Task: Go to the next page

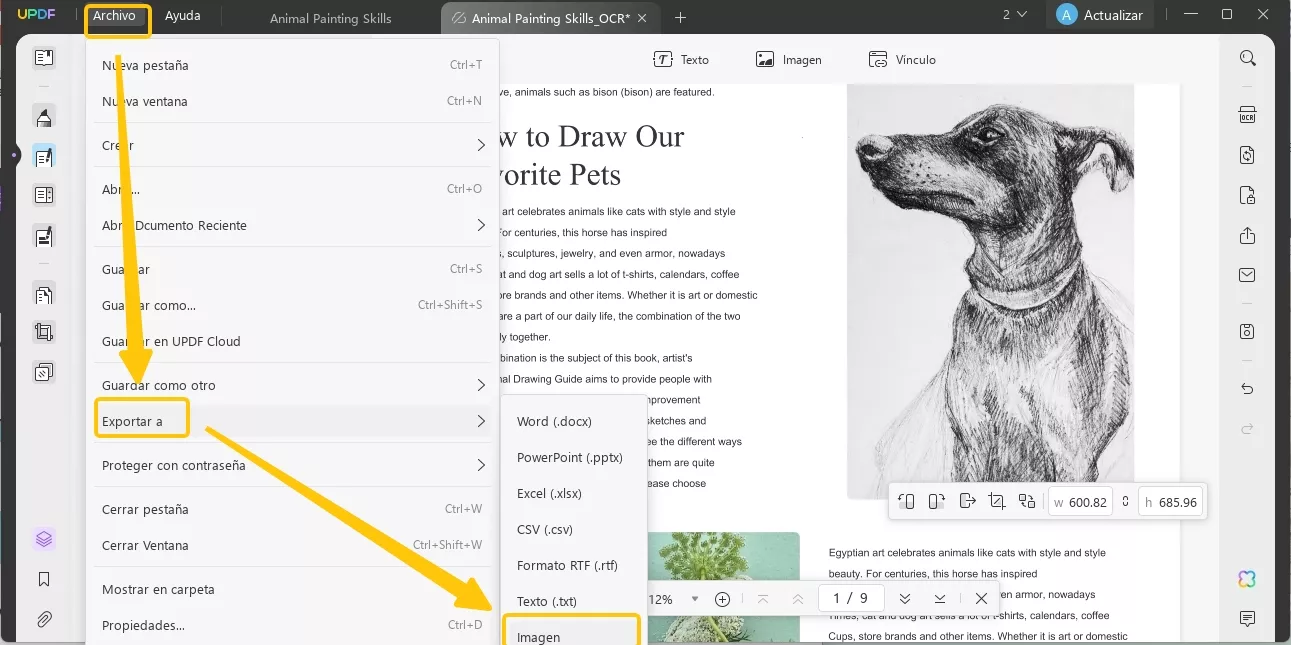Action: point(905,598)
